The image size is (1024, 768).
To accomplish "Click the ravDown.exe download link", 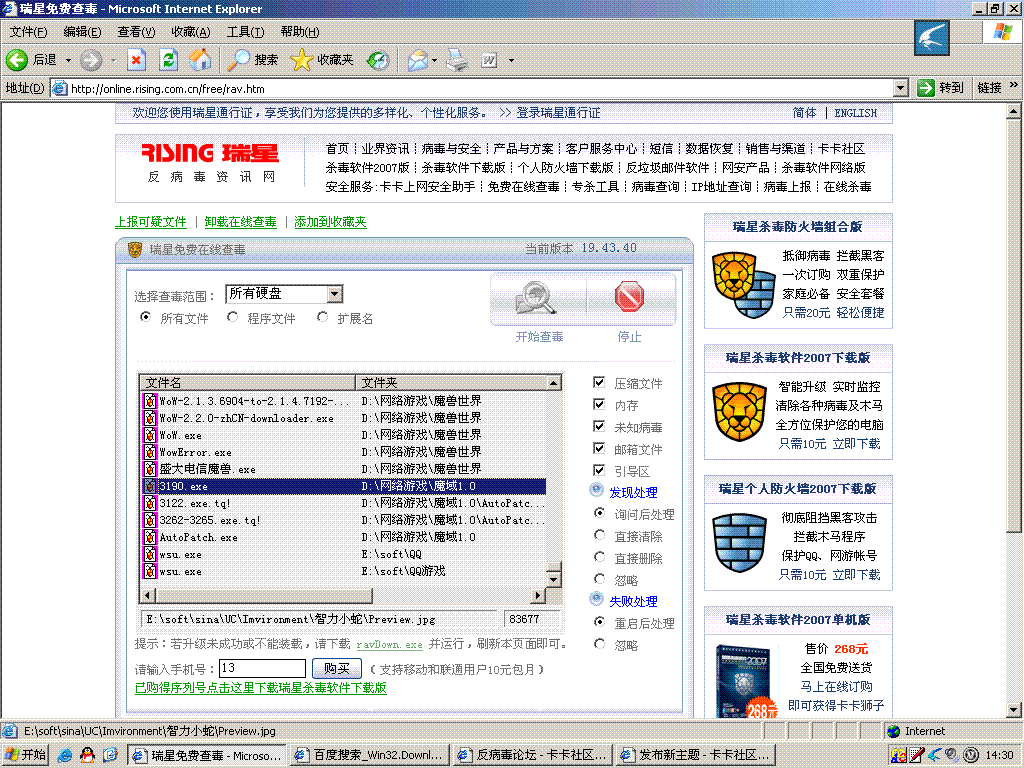I will tap(389, 645).
